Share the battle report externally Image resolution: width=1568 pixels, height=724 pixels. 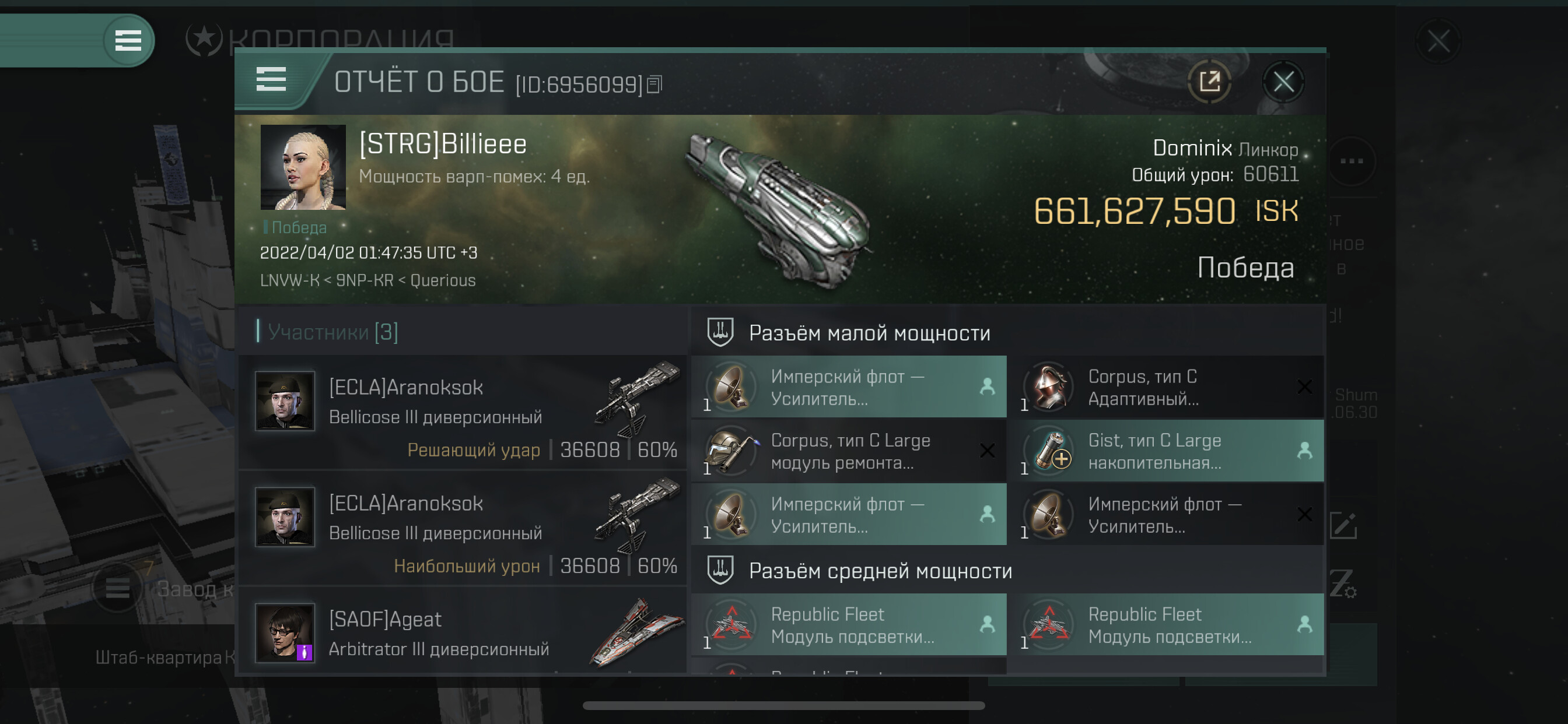(1209, 81)
